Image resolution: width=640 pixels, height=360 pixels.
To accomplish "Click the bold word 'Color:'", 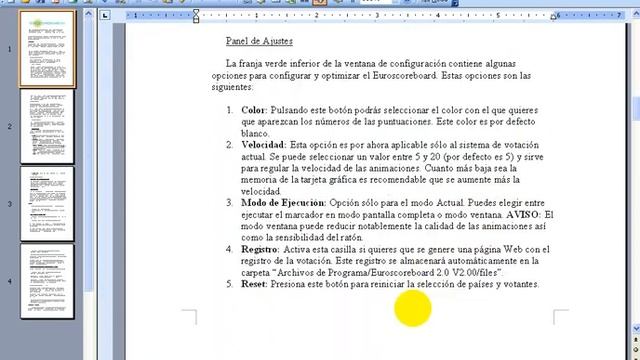I will click(254, 110).
